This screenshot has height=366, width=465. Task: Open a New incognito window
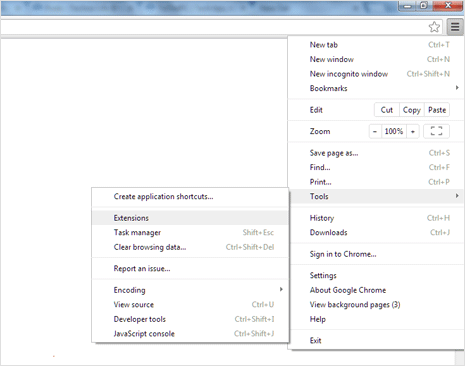tap(376, 74)
